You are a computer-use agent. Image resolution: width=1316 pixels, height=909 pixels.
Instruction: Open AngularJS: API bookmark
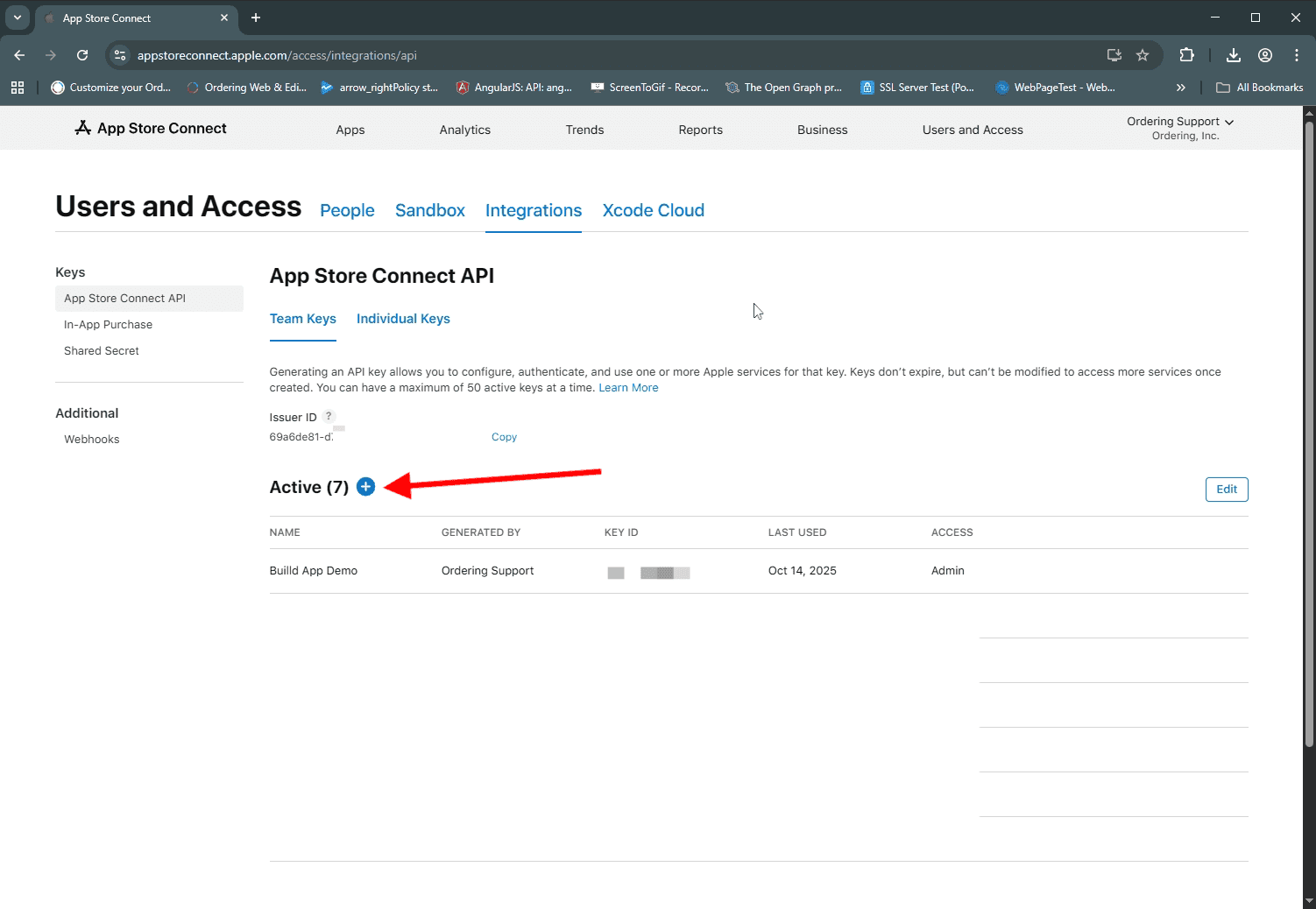point(514,88)
